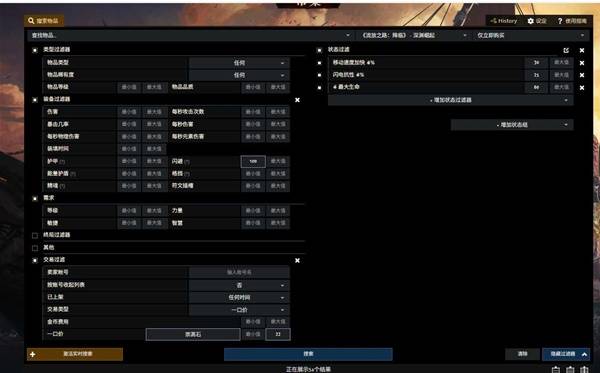Toggle the 交易过滤 section checkbox
Screen dimensions: 600x373
coord(35,261)
